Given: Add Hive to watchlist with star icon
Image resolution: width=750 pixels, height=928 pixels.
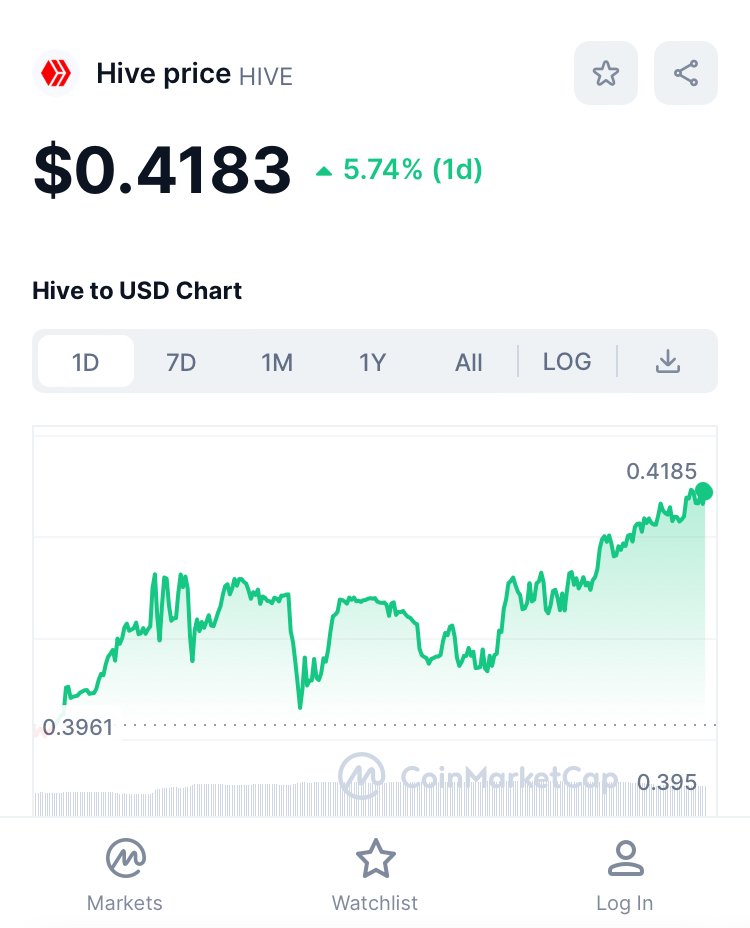Looking at the screenshot, I should (x=606, y=73).
